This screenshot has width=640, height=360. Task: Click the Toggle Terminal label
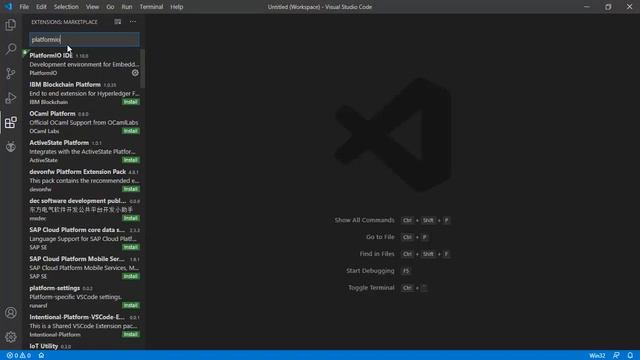371,288
